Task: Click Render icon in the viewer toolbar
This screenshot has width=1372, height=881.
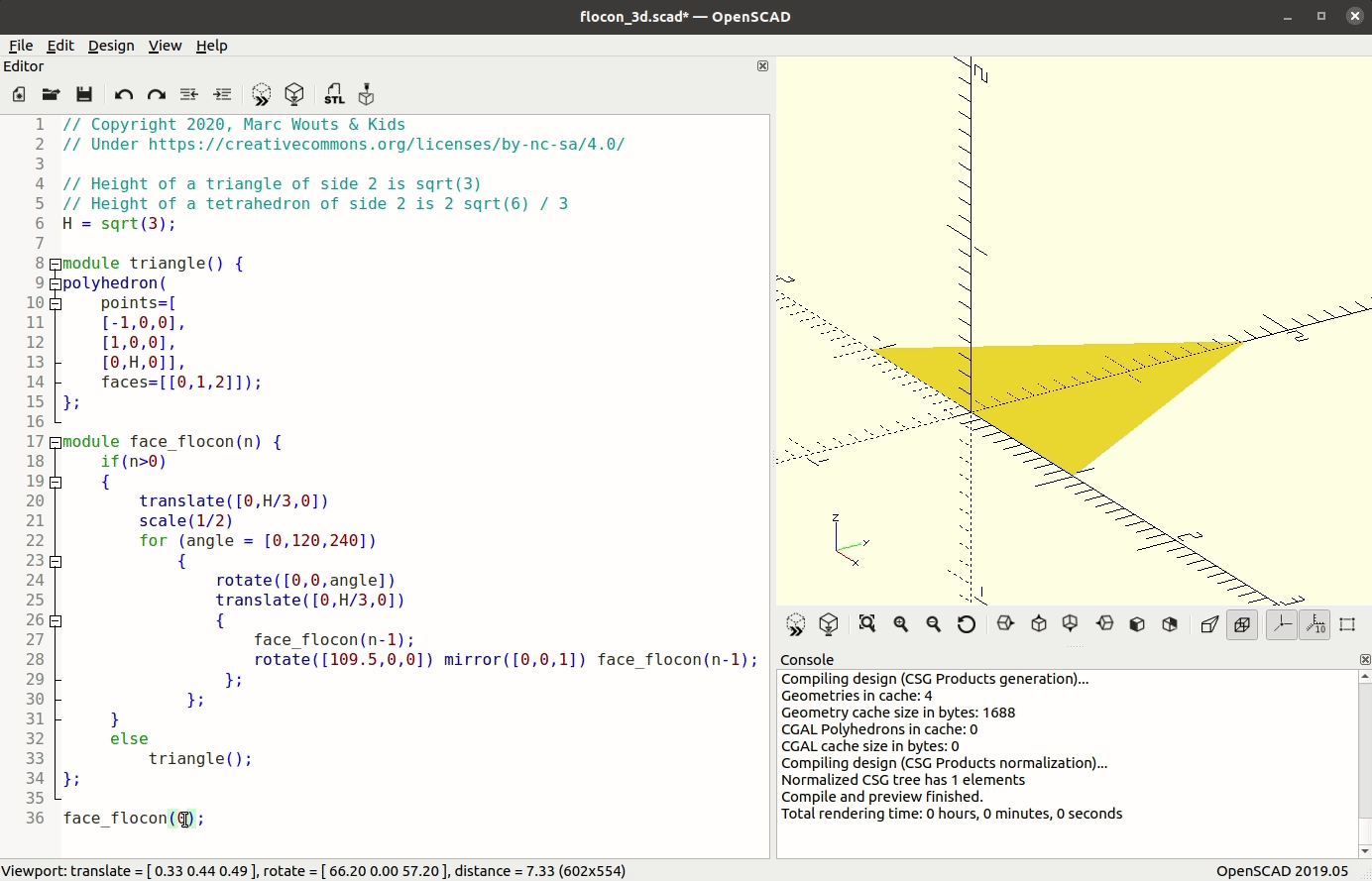Action: [829, 624]
